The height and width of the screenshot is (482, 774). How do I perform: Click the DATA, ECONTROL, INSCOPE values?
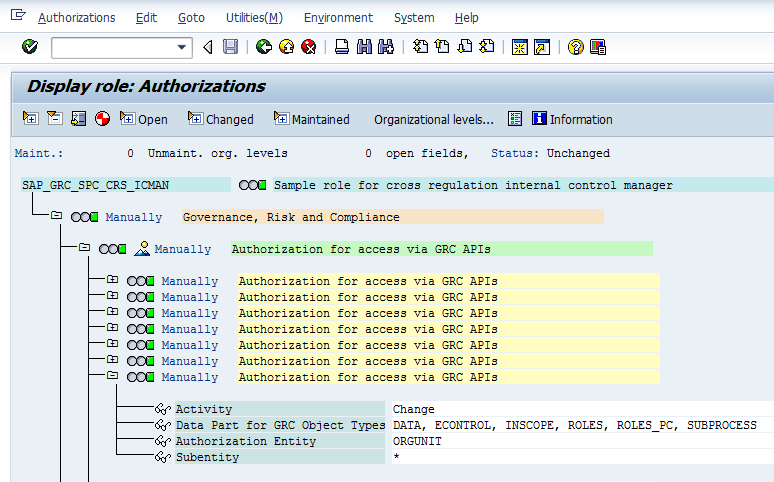point(575,425)
